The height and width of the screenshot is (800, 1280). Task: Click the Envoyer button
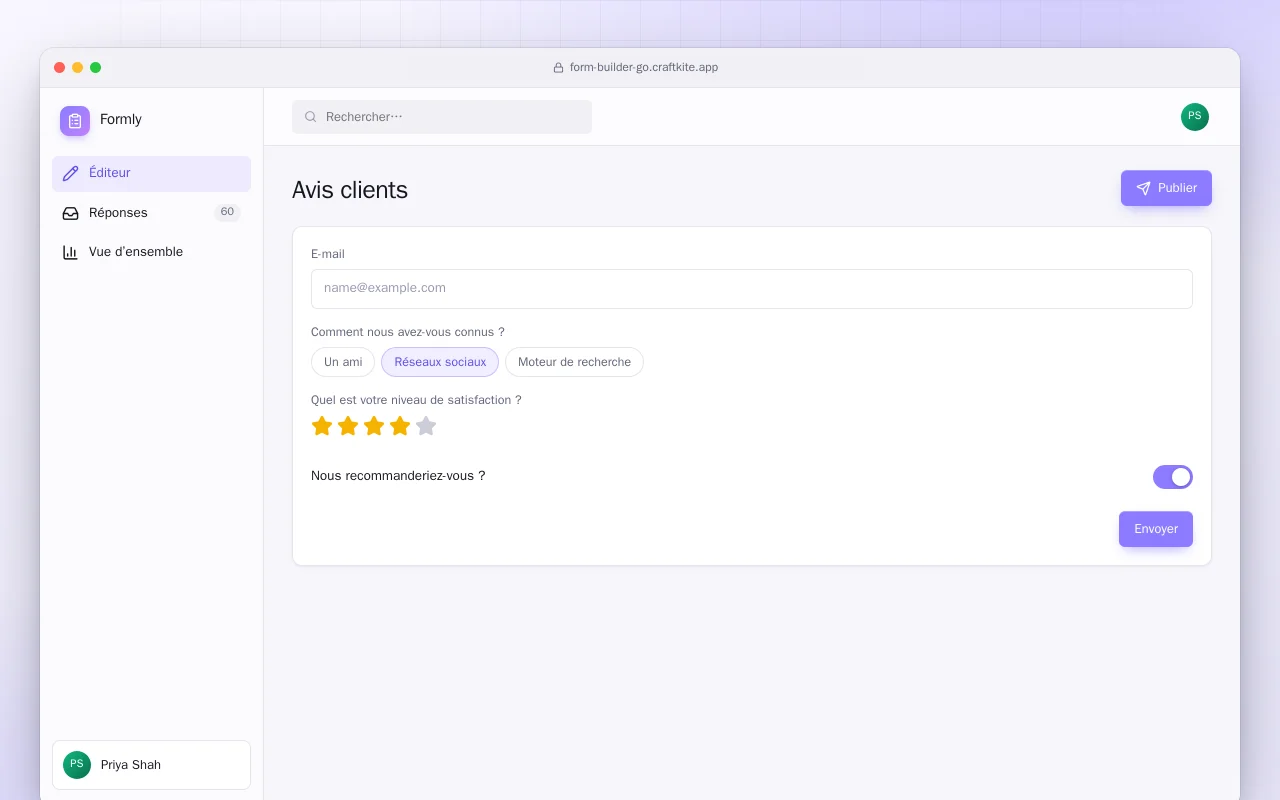click(1156, 529)
